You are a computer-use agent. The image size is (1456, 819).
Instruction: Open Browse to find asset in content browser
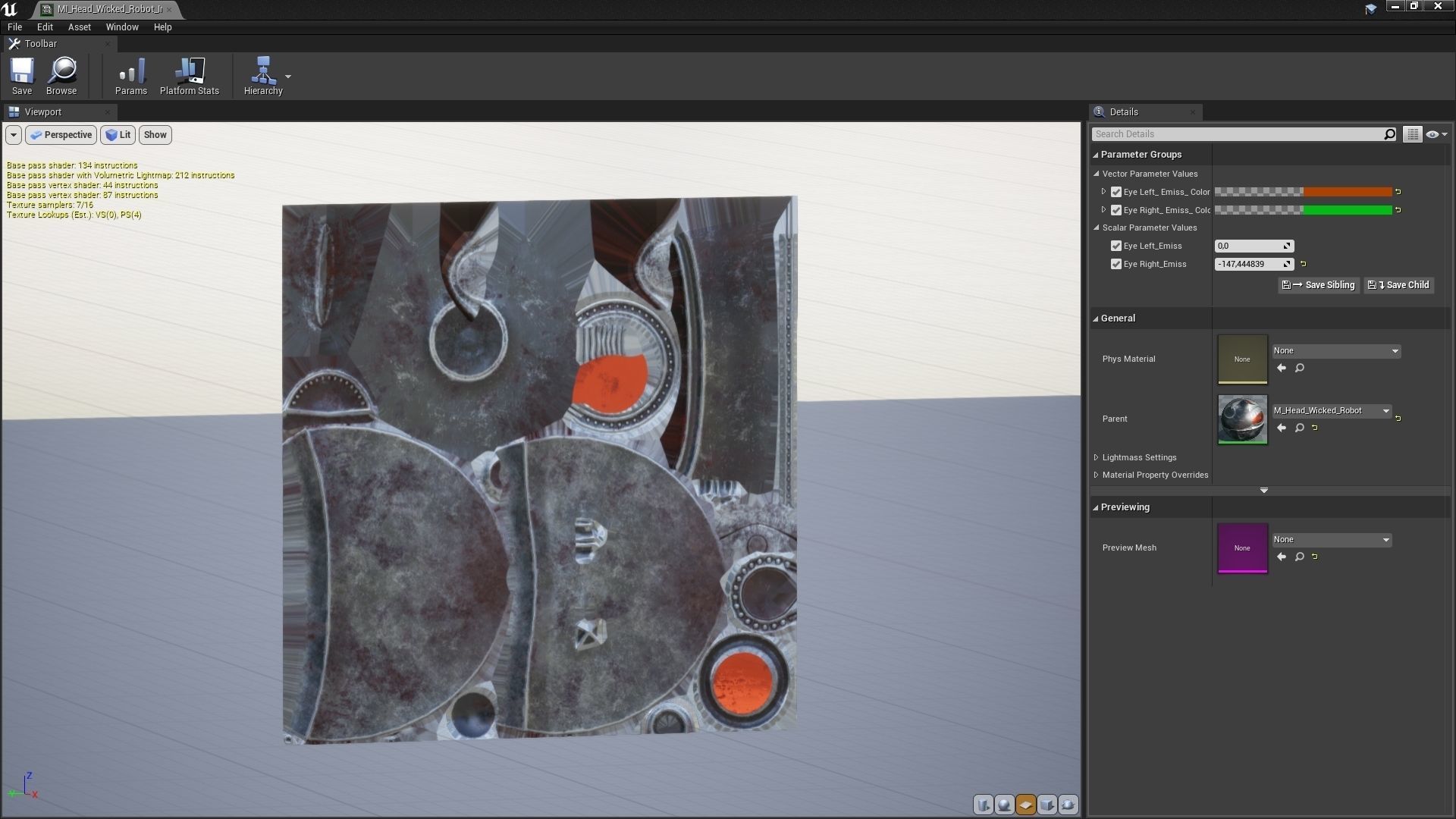(61, 76)
